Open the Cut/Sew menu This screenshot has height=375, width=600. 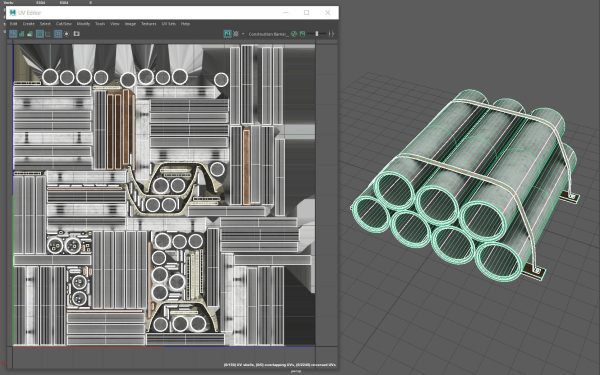64,24
